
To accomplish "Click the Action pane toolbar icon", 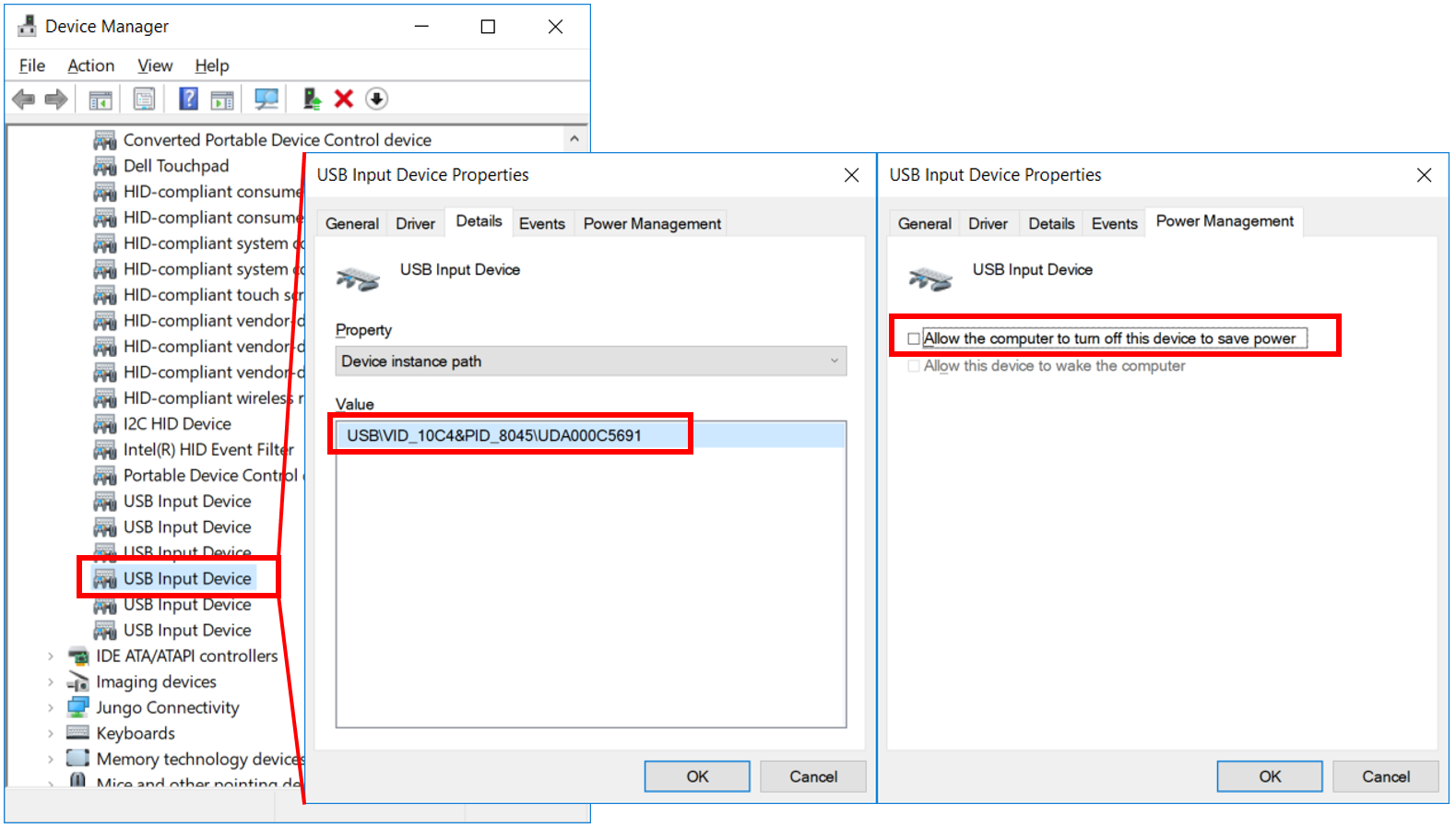I will pos(222,99).
